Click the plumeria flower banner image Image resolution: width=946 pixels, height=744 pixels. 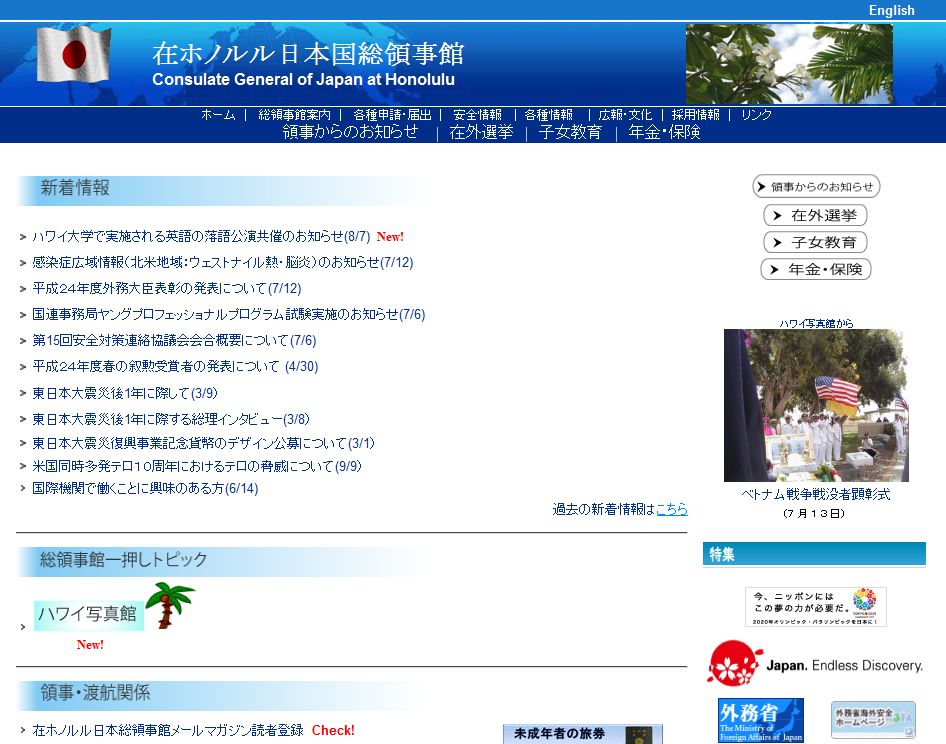788,64
